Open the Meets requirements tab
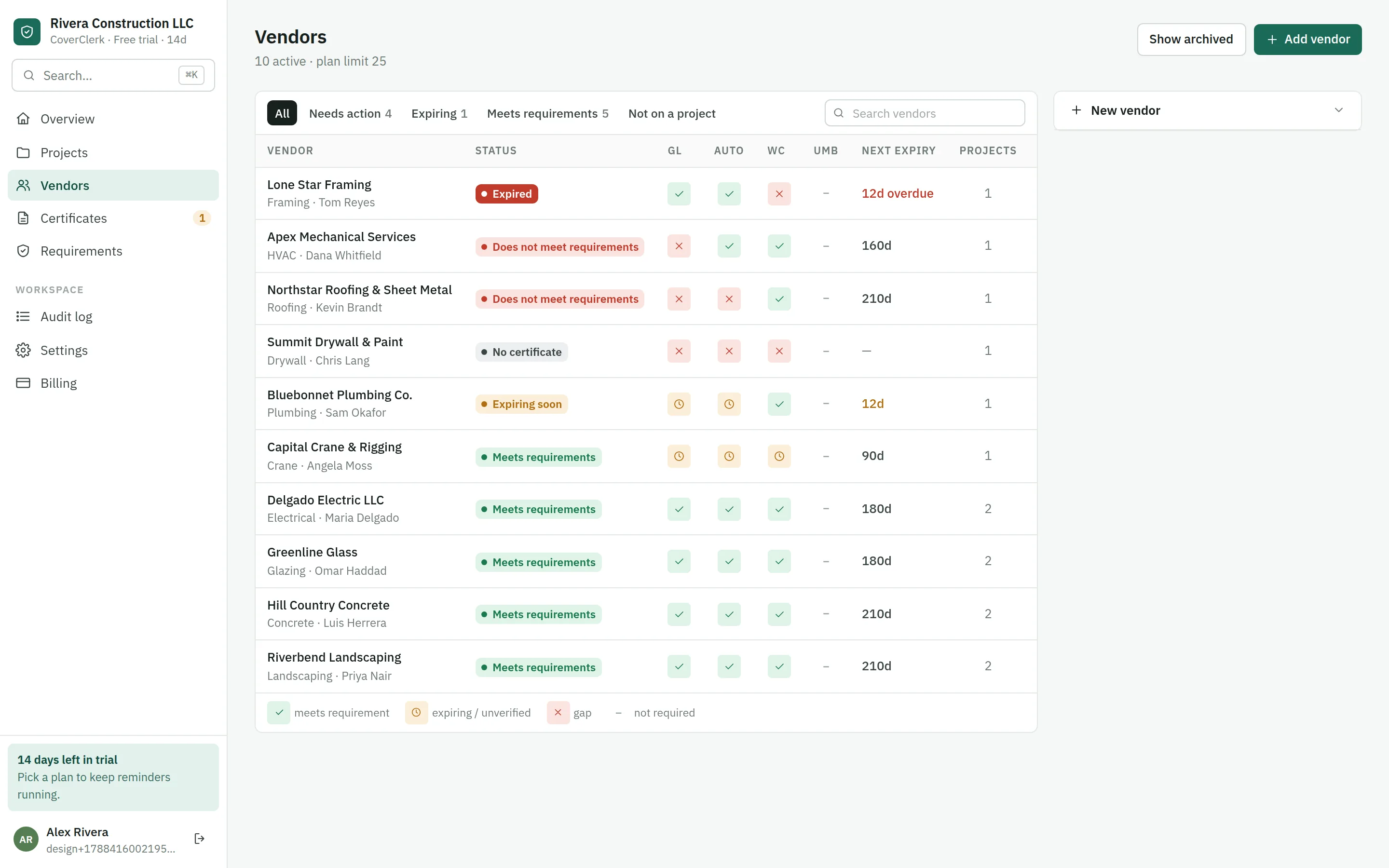 tap(547, 113)
